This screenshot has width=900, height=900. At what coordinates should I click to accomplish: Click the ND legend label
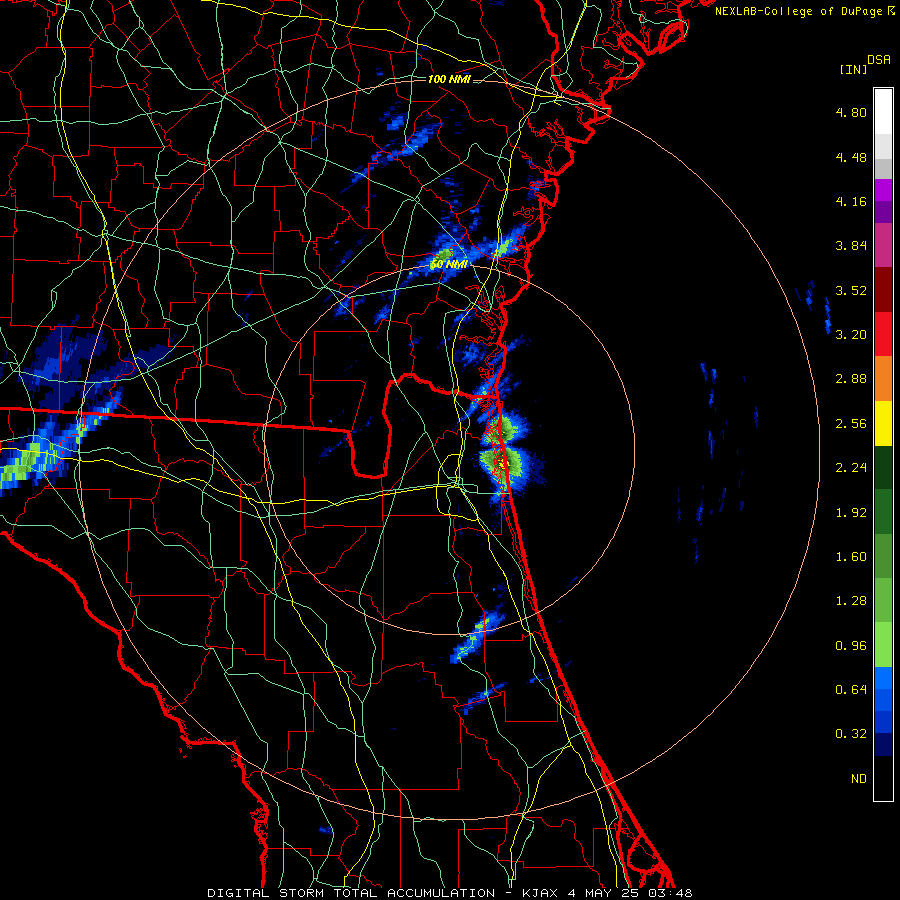click(859, 779)
